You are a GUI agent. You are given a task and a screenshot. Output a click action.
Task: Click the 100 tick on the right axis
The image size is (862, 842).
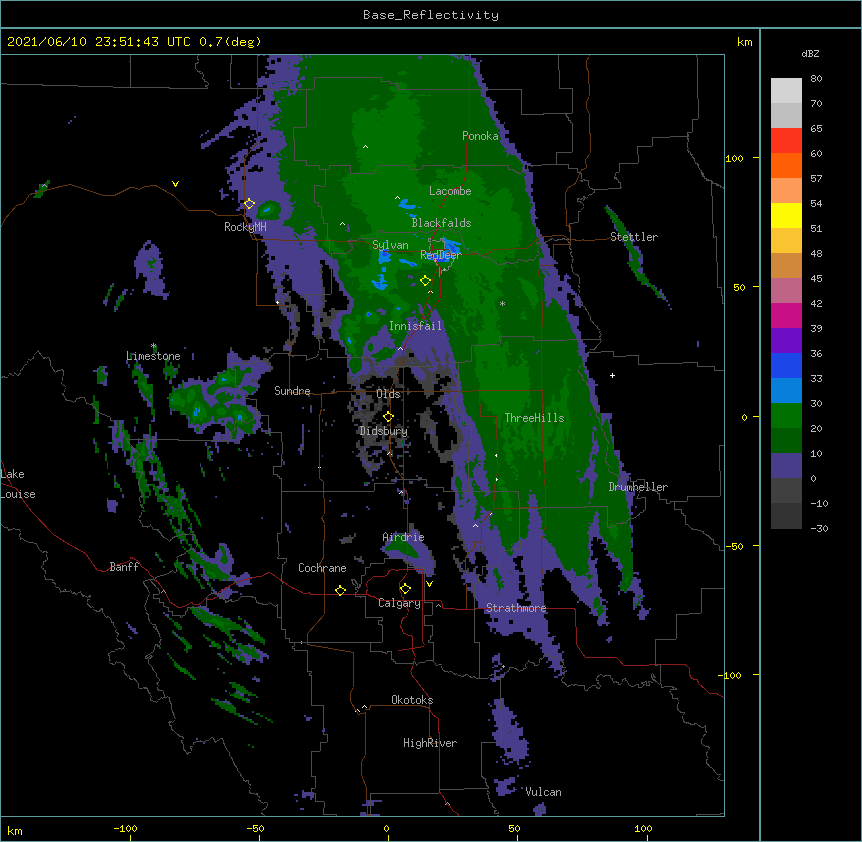click(x=734, y=158)
